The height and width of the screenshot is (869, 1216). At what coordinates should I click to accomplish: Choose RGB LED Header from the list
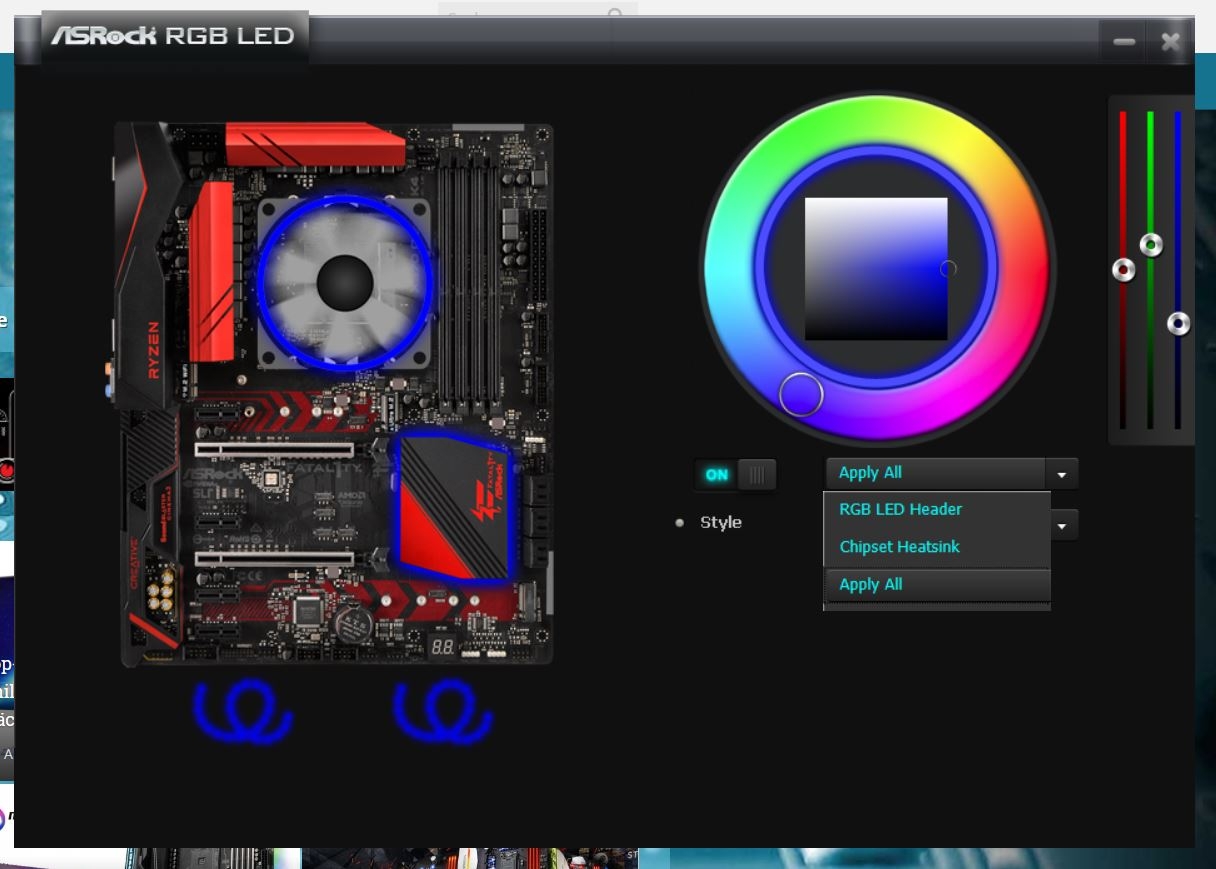click(x=937, y=509)
